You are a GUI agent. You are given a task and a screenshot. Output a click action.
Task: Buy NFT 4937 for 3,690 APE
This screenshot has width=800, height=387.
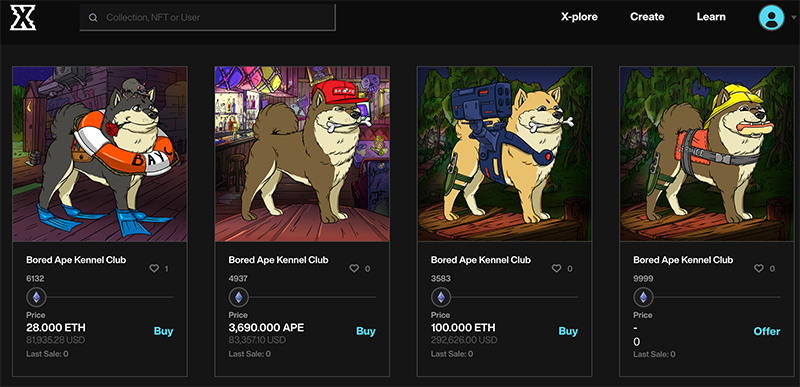pyautogui.click(x=366, y=331)
